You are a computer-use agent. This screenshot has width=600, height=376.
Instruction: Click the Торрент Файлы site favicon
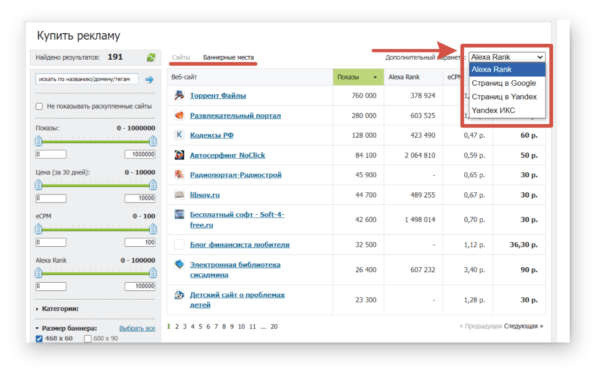pyautogui.click(x=179, y=95)
